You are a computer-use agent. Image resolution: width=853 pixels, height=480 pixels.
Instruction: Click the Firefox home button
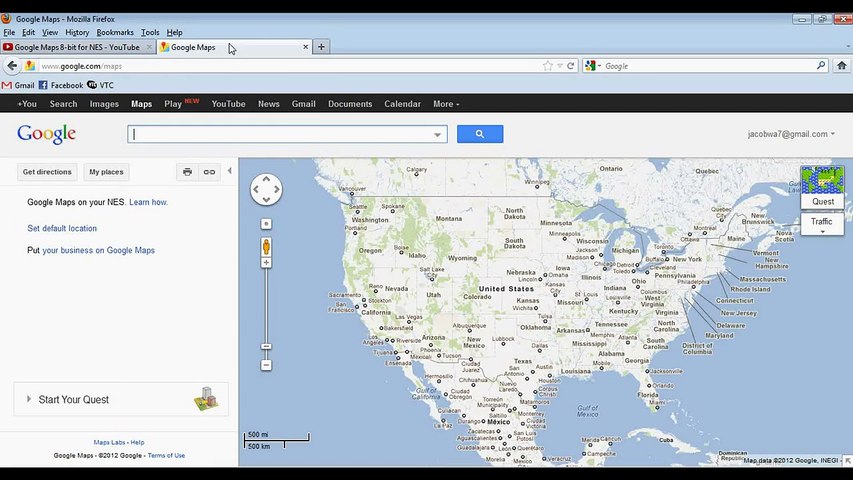coord(842,66)
